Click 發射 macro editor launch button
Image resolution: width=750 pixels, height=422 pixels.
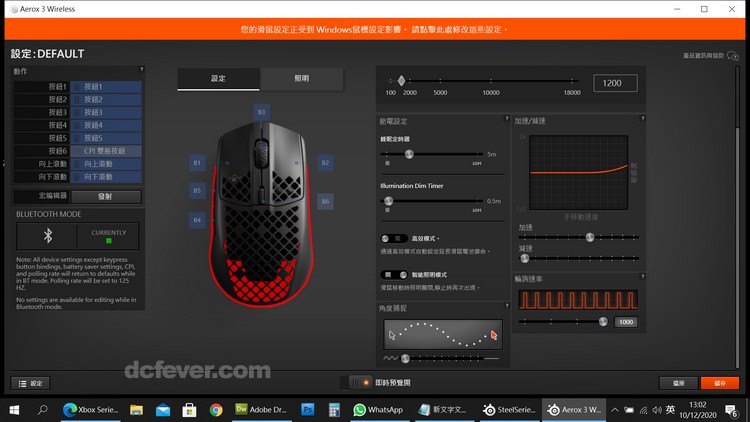click(x=106, y=197)
